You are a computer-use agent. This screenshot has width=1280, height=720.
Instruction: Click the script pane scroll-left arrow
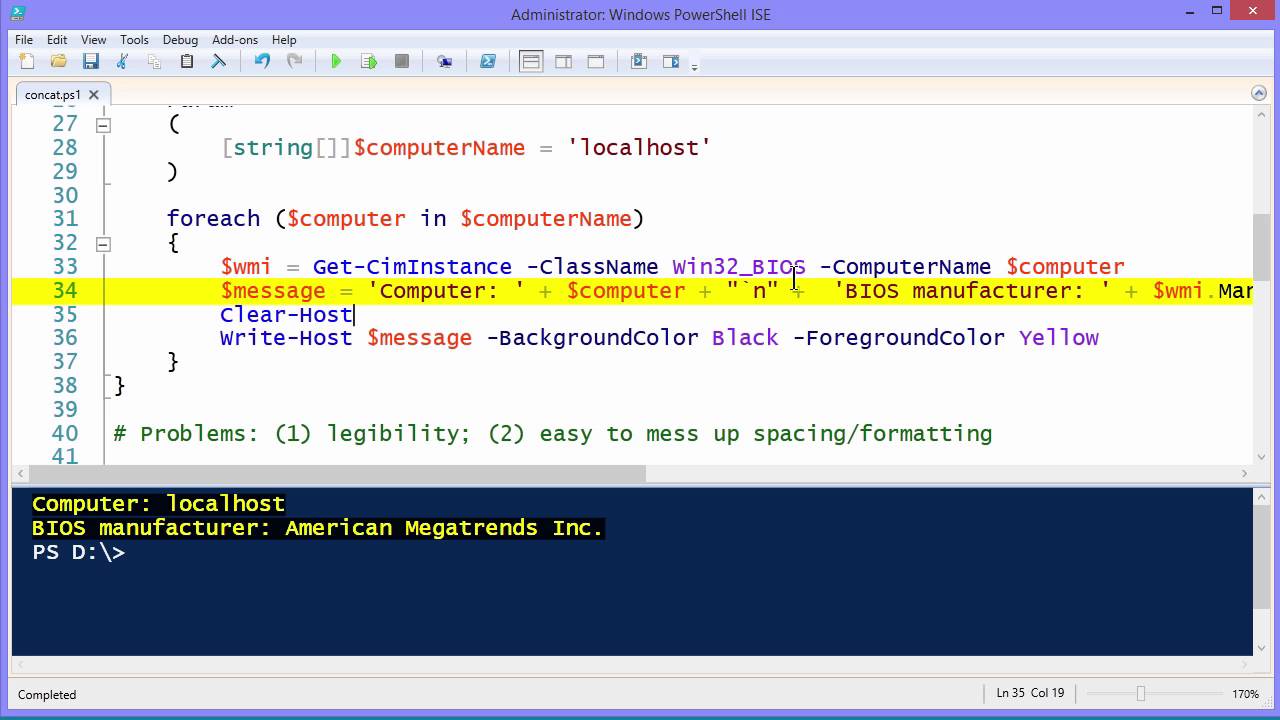pyautogui.click(x=19, y=473)
